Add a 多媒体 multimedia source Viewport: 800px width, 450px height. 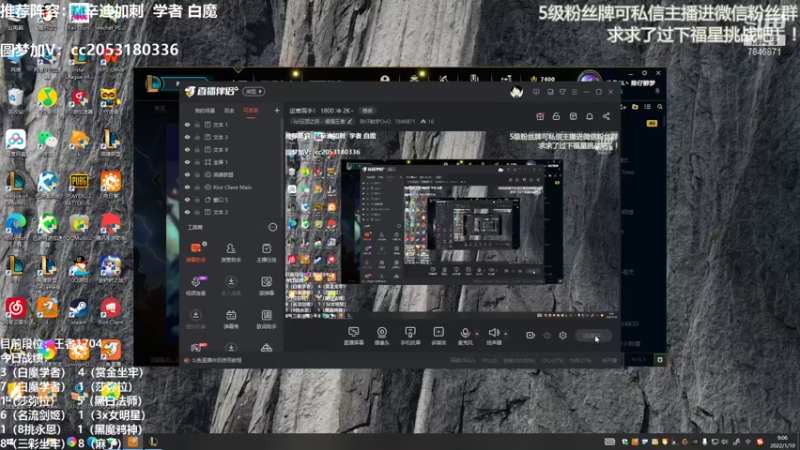[438, 336]
